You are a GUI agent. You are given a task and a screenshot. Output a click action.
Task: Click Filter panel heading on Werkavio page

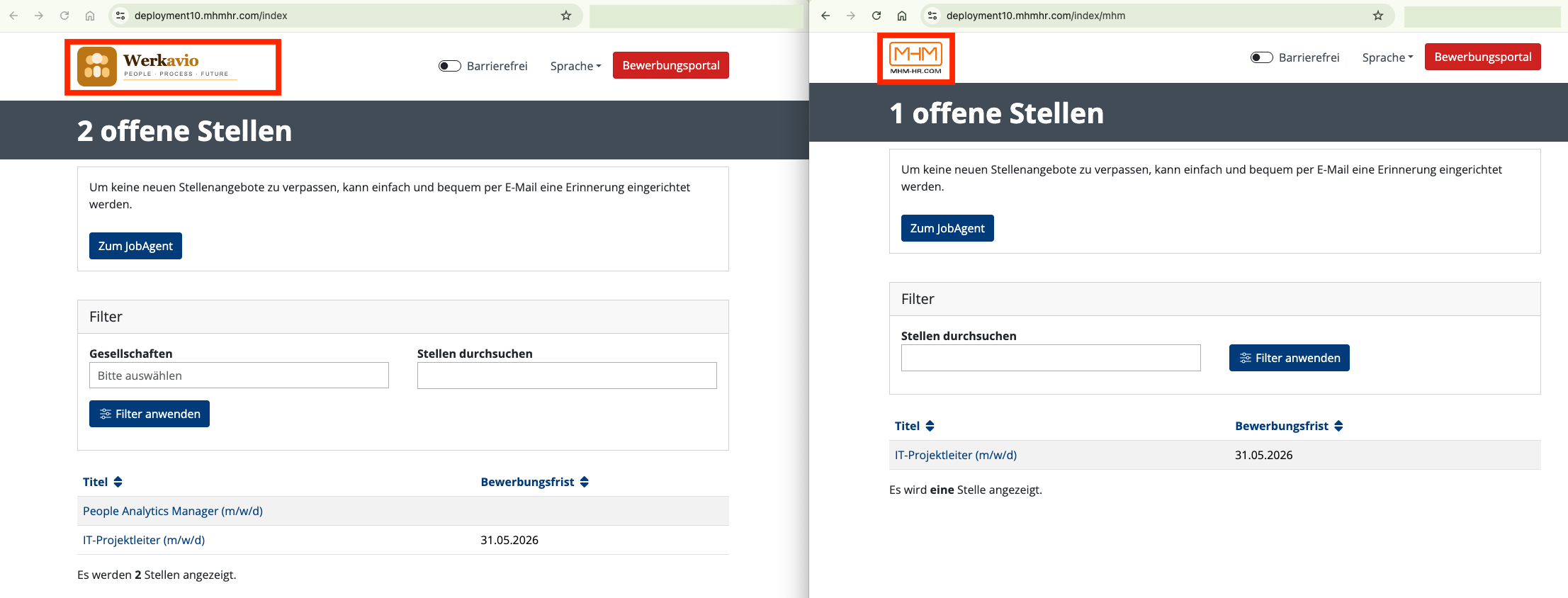[x=106, y=317]
